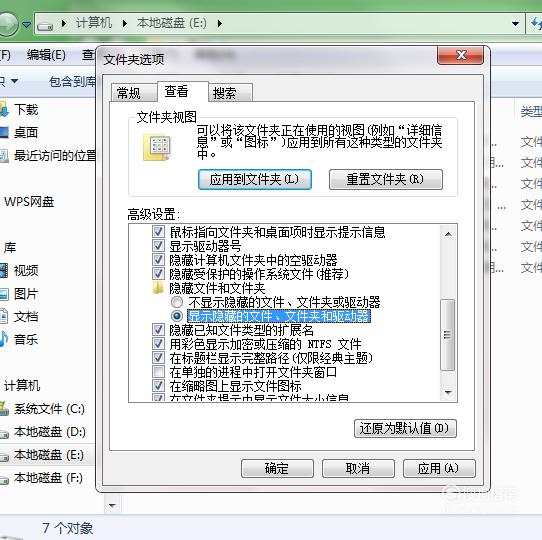The image size is (542, 540).
Task: Select 不显示隐藏的文件、文件夹或驱动器 radio button
Action: 177,302
